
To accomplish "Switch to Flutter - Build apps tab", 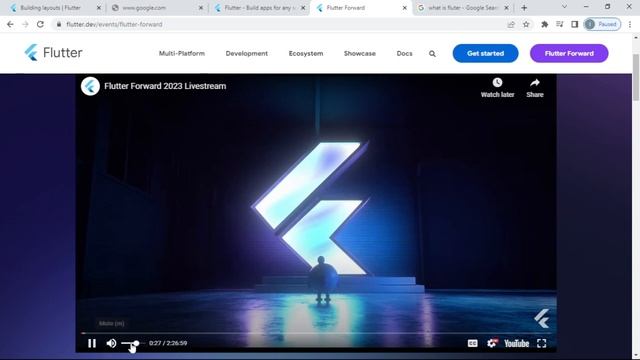I will (259, 8).
